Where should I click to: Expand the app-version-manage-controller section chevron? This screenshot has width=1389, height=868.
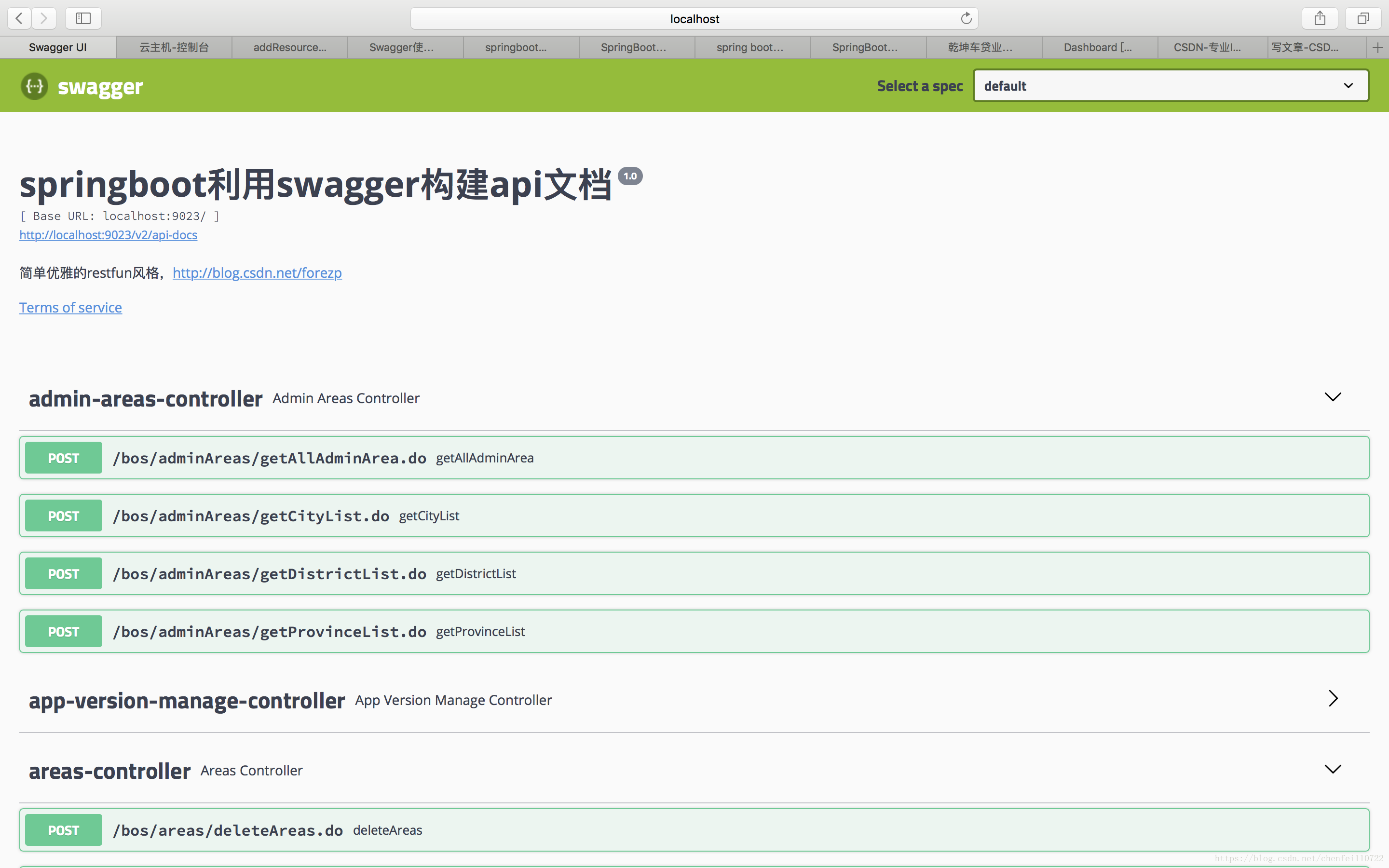[1333, 699]
